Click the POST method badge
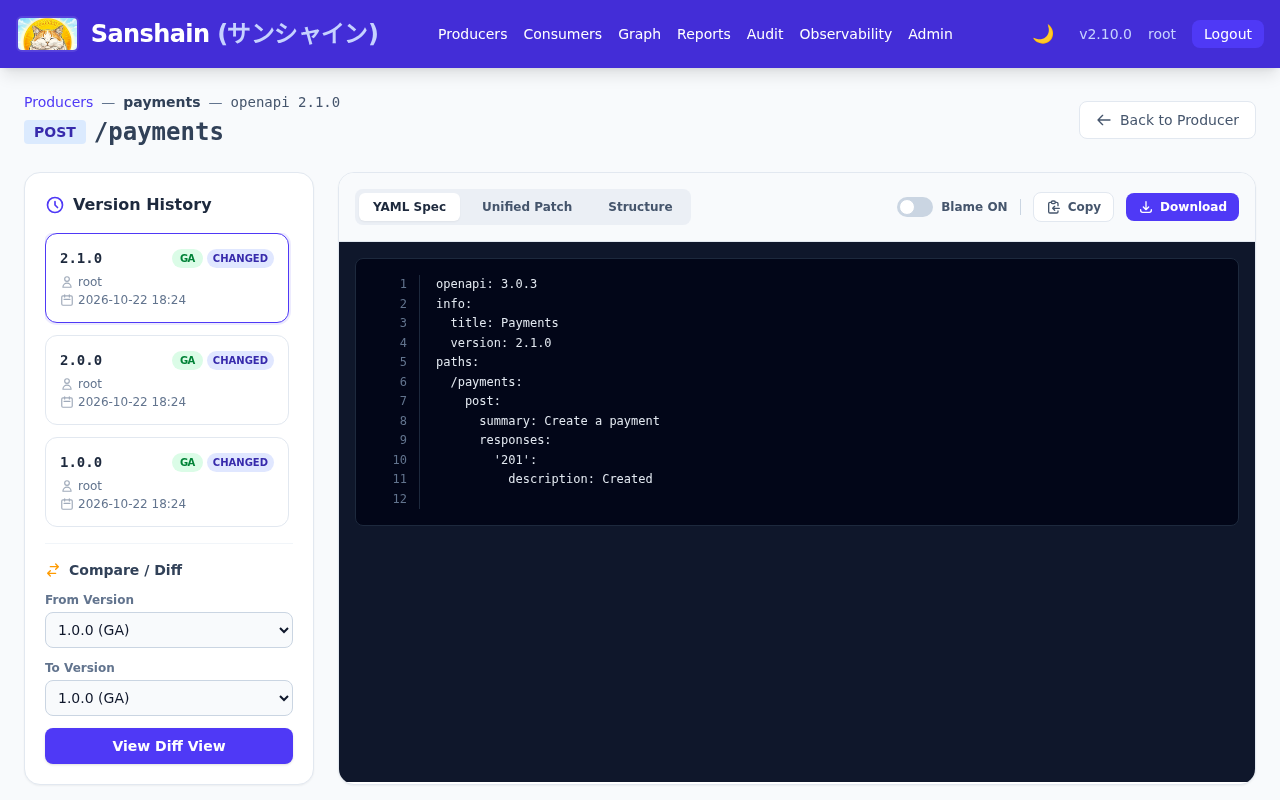The width and height of the screenshot is (1280, 800). (x=55, y=132)
